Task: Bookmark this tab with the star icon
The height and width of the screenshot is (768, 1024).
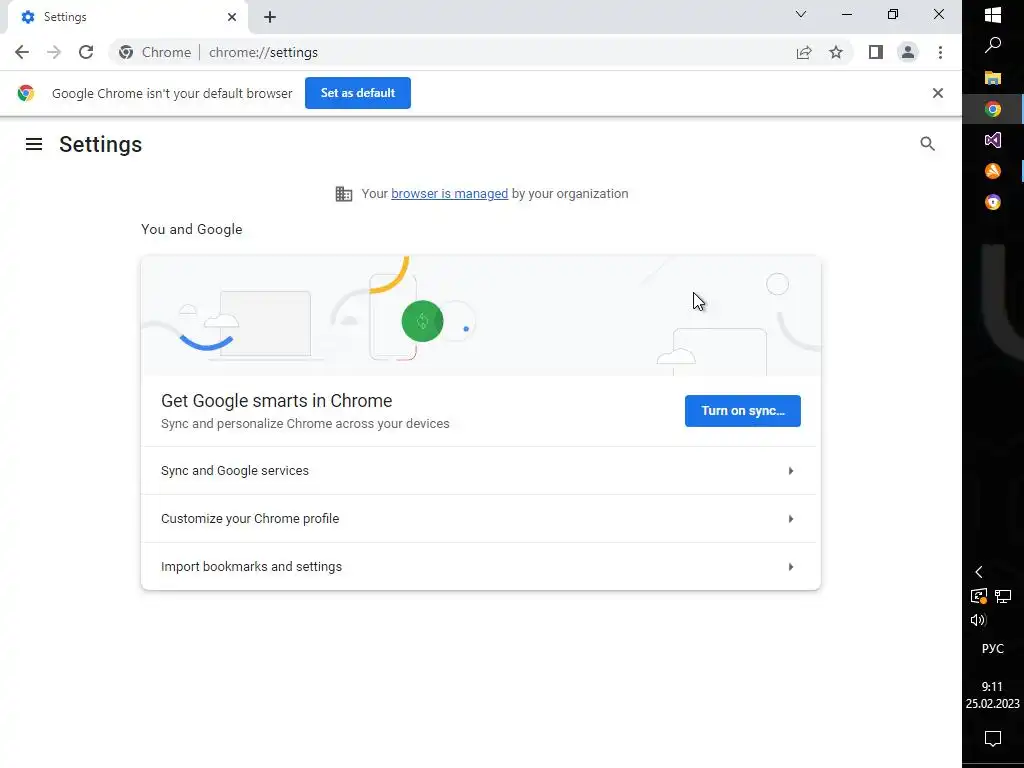Action: coord(836,53)
